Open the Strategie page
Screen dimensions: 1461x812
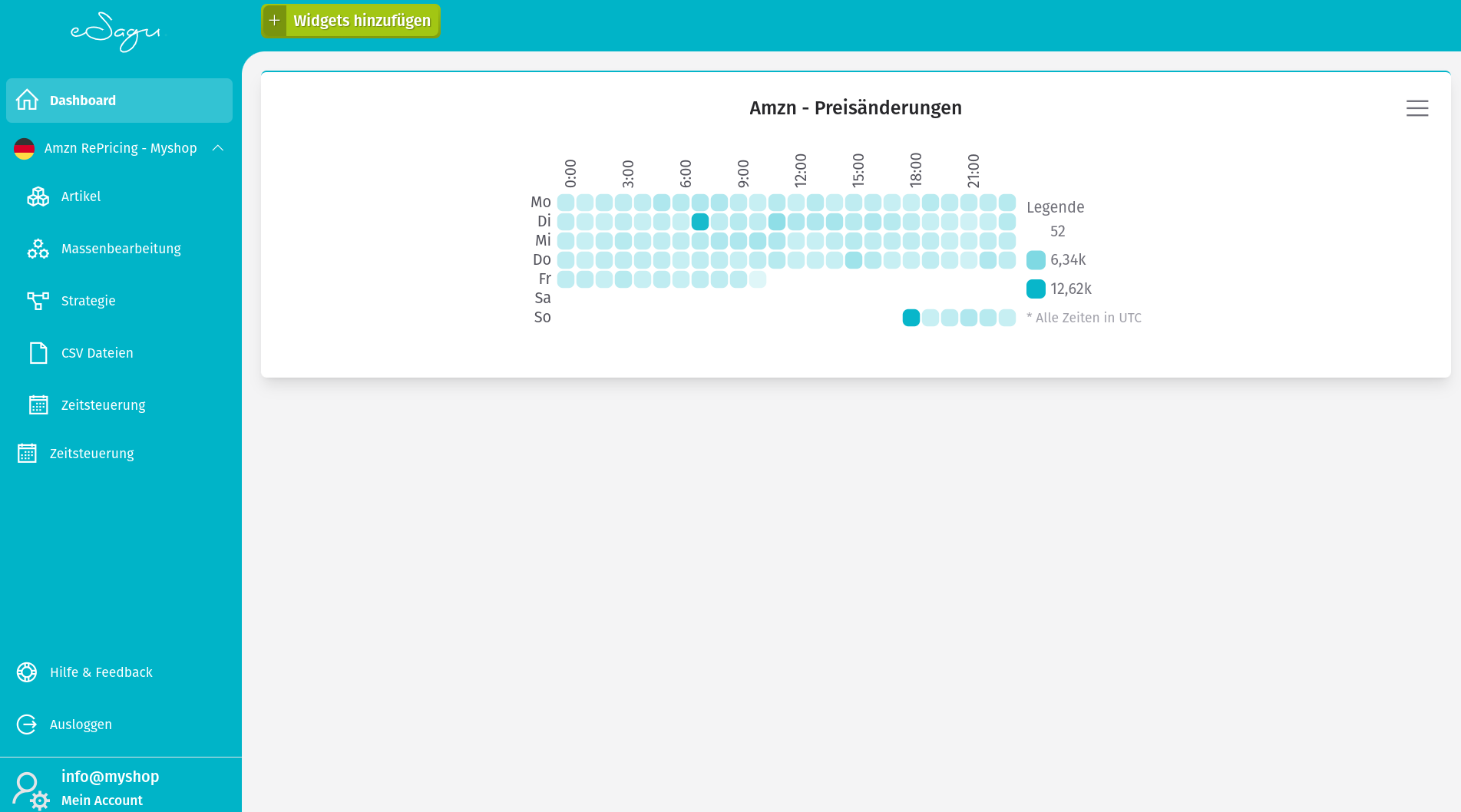pos(88,301)
